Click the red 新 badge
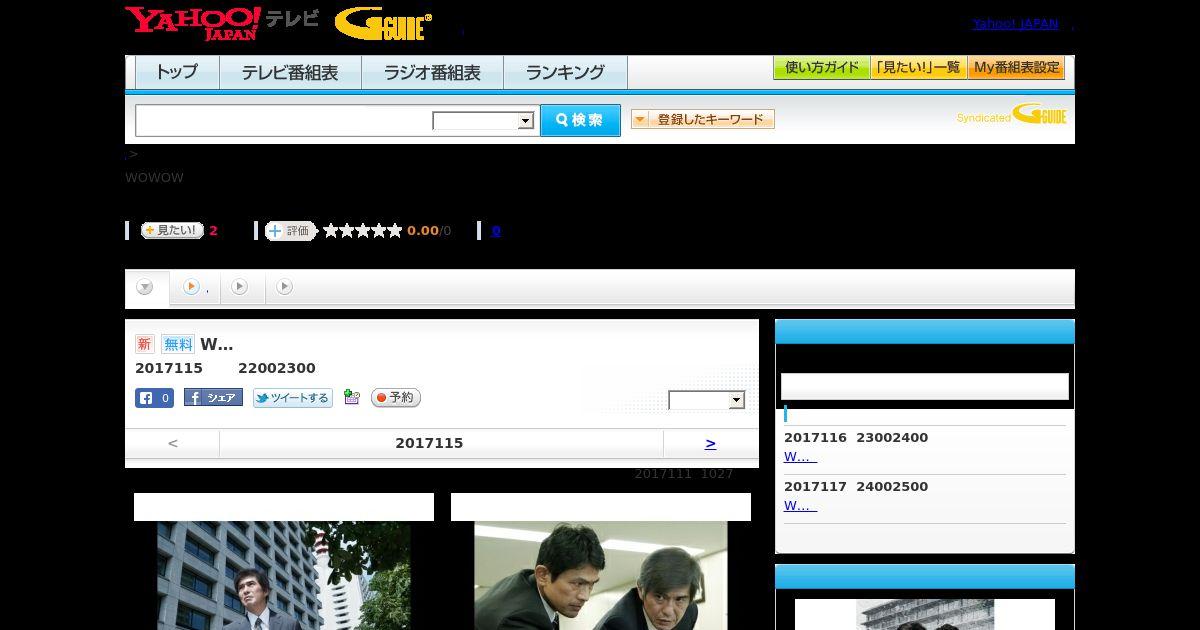Viewport: 1200px width, 630px height. pos(145,344)
